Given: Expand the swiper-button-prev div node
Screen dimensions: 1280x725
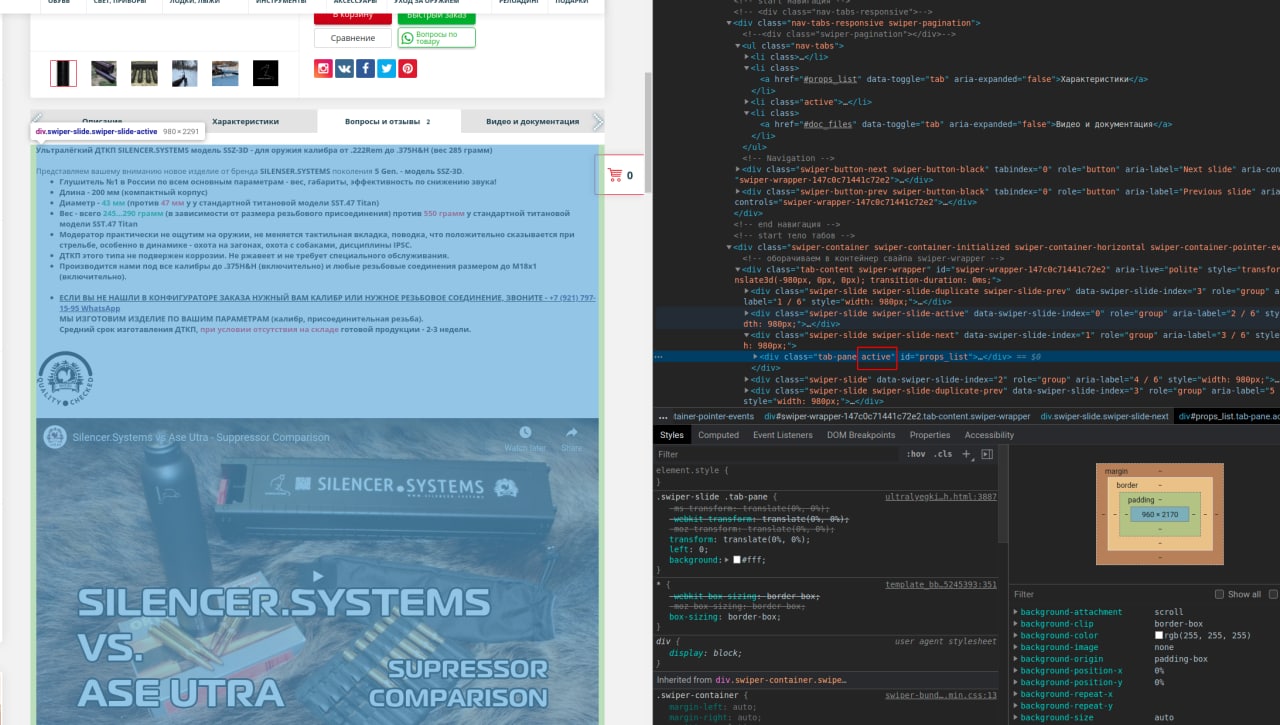Looking at the screenshot, I should pos(738,191).
